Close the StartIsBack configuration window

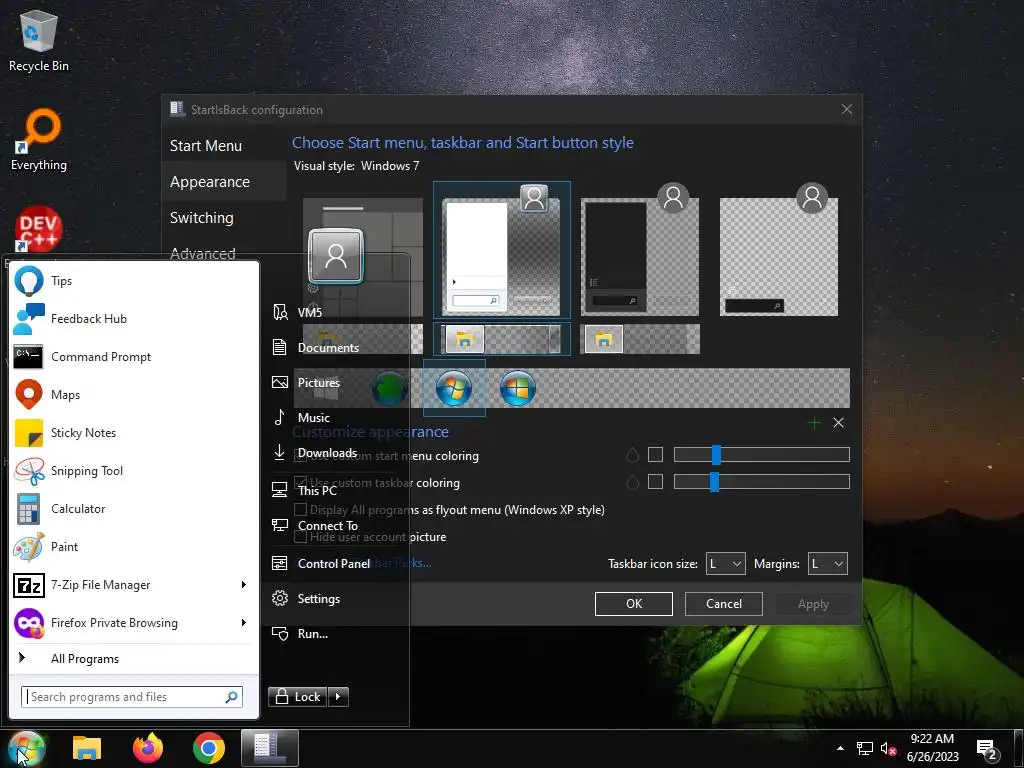click(x=846, y=109)
